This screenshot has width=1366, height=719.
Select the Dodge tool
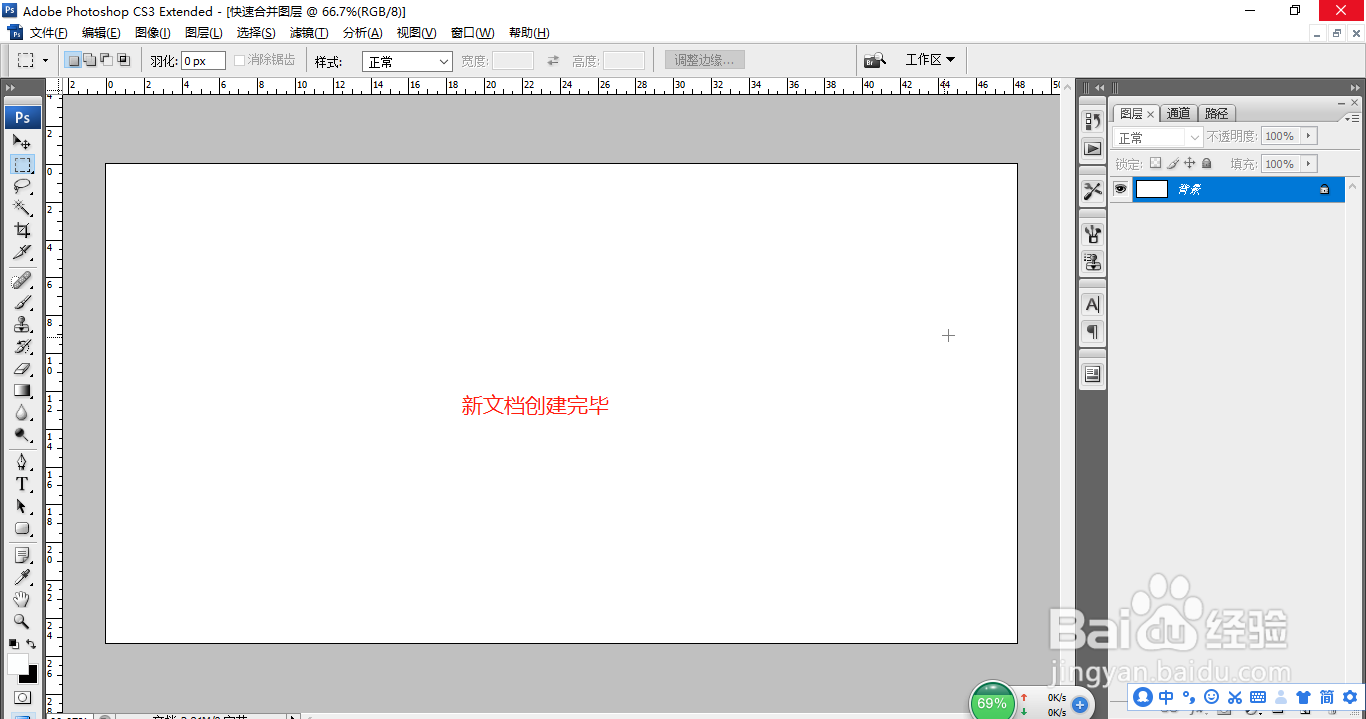click(x=22, y=434)
